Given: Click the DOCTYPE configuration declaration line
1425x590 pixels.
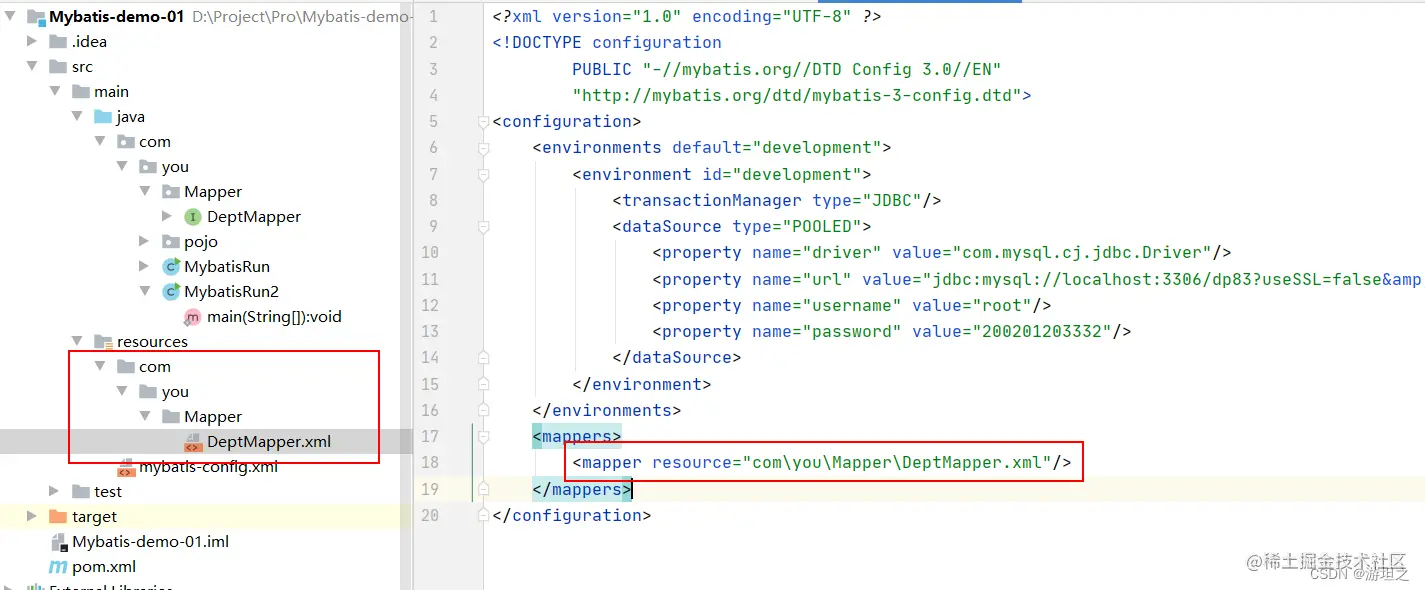Looking at the screenshot, I should tap(607, 42).
